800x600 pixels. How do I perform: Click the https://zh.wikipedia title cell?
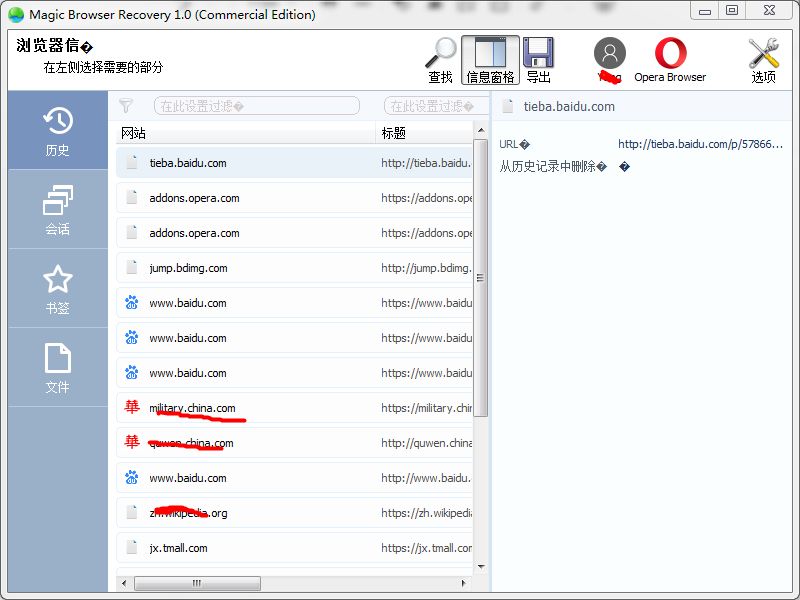pos(426,513)
